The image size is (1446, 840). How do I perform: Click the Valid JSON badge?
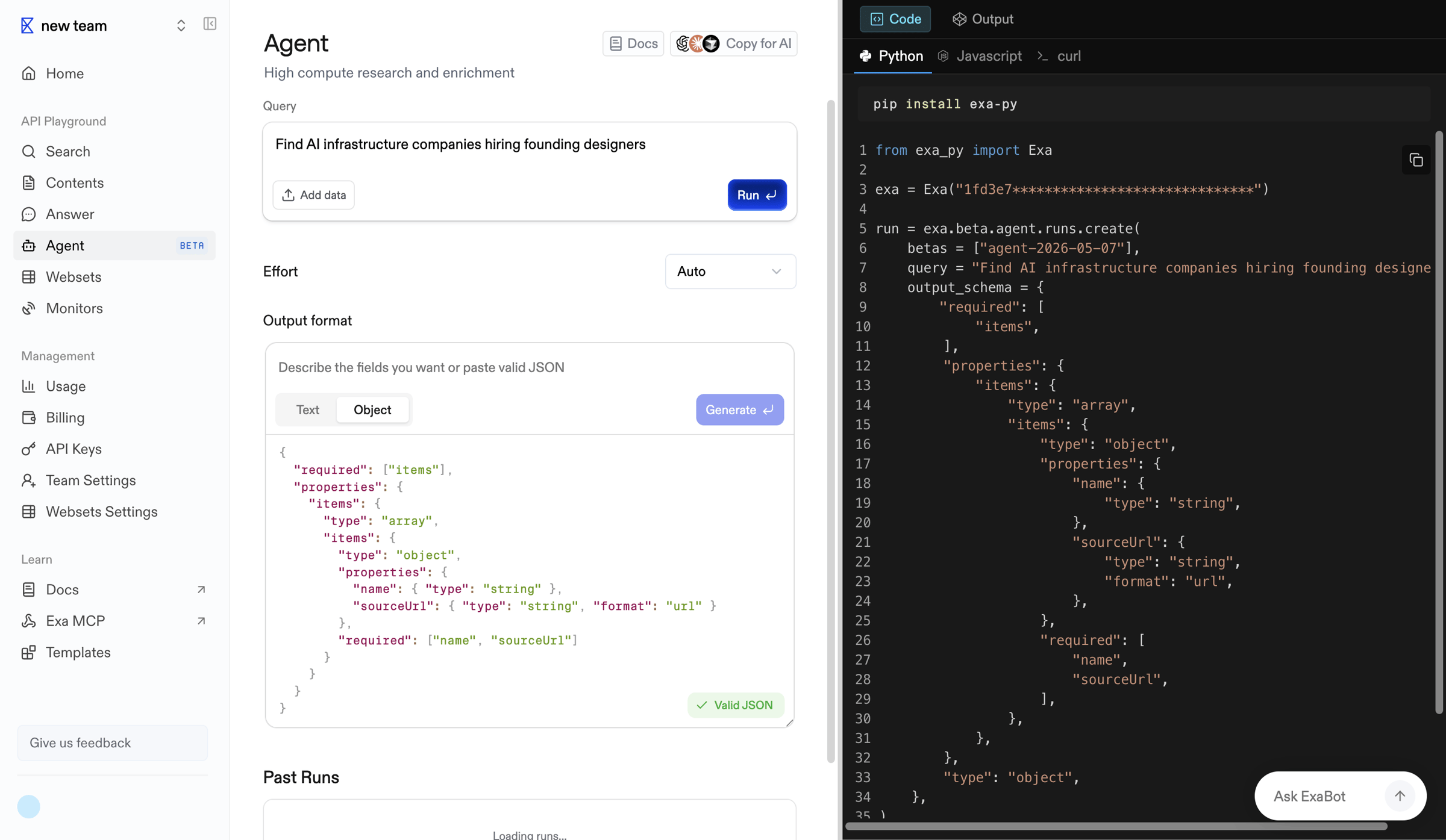[735, 705]
